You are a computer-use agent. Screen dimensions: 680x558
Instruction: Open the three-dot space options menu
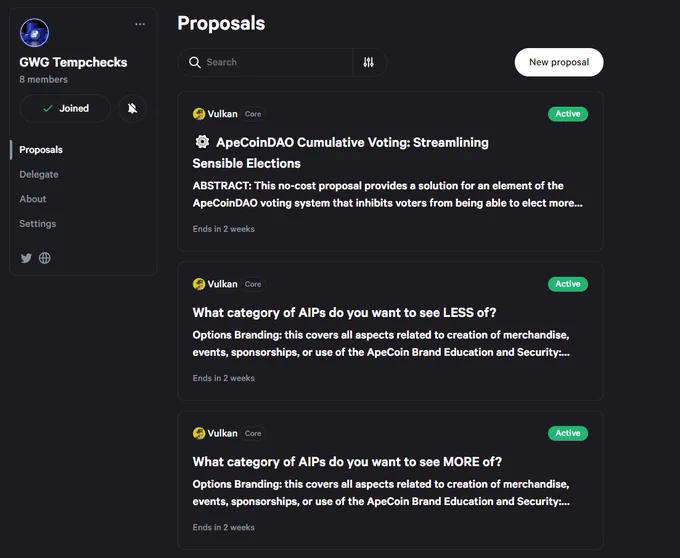pos(140,24)
